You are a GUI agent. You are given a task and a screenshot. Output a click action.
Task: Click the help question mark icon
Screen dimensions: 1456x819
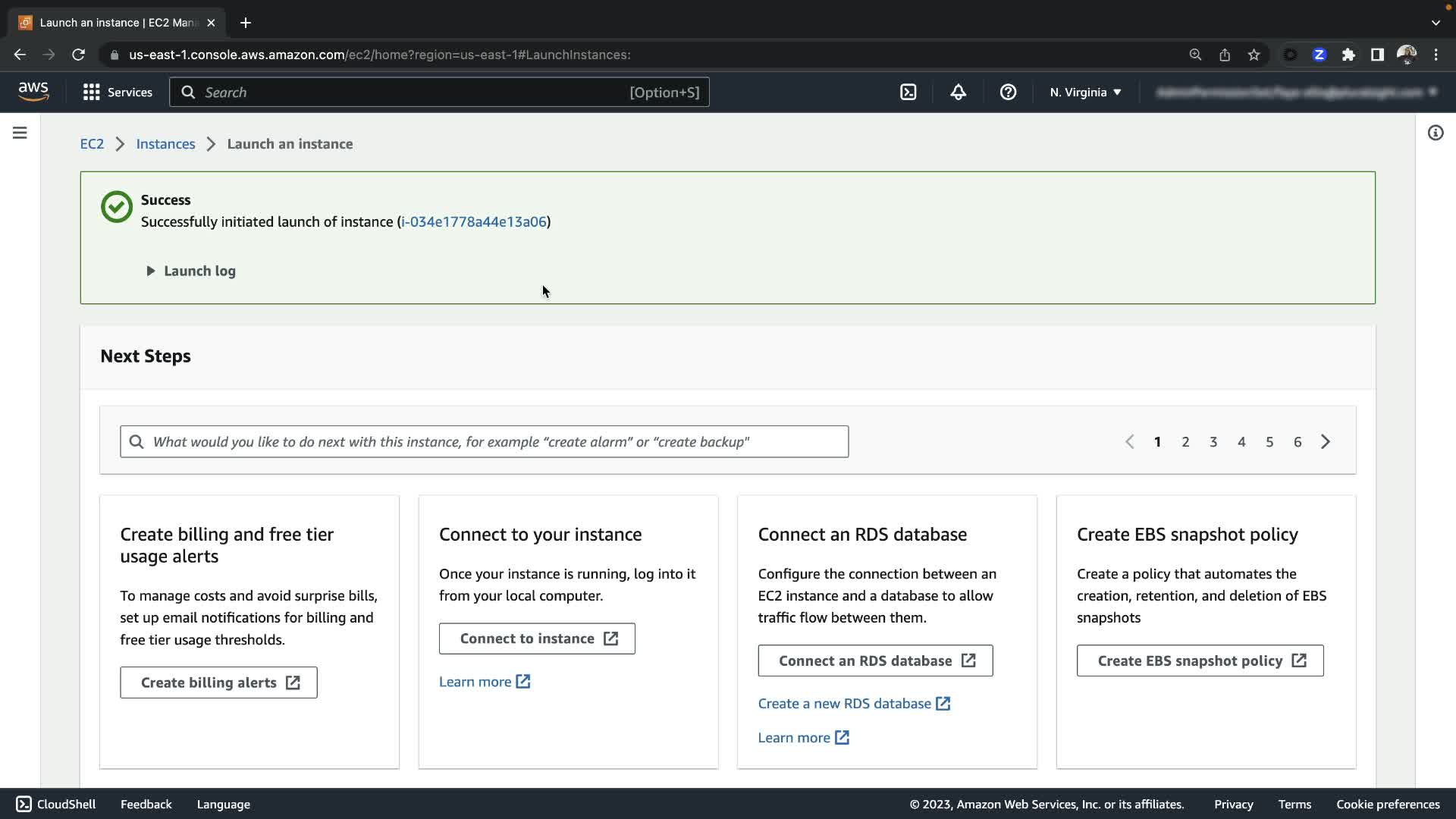tap(1008, 93)
